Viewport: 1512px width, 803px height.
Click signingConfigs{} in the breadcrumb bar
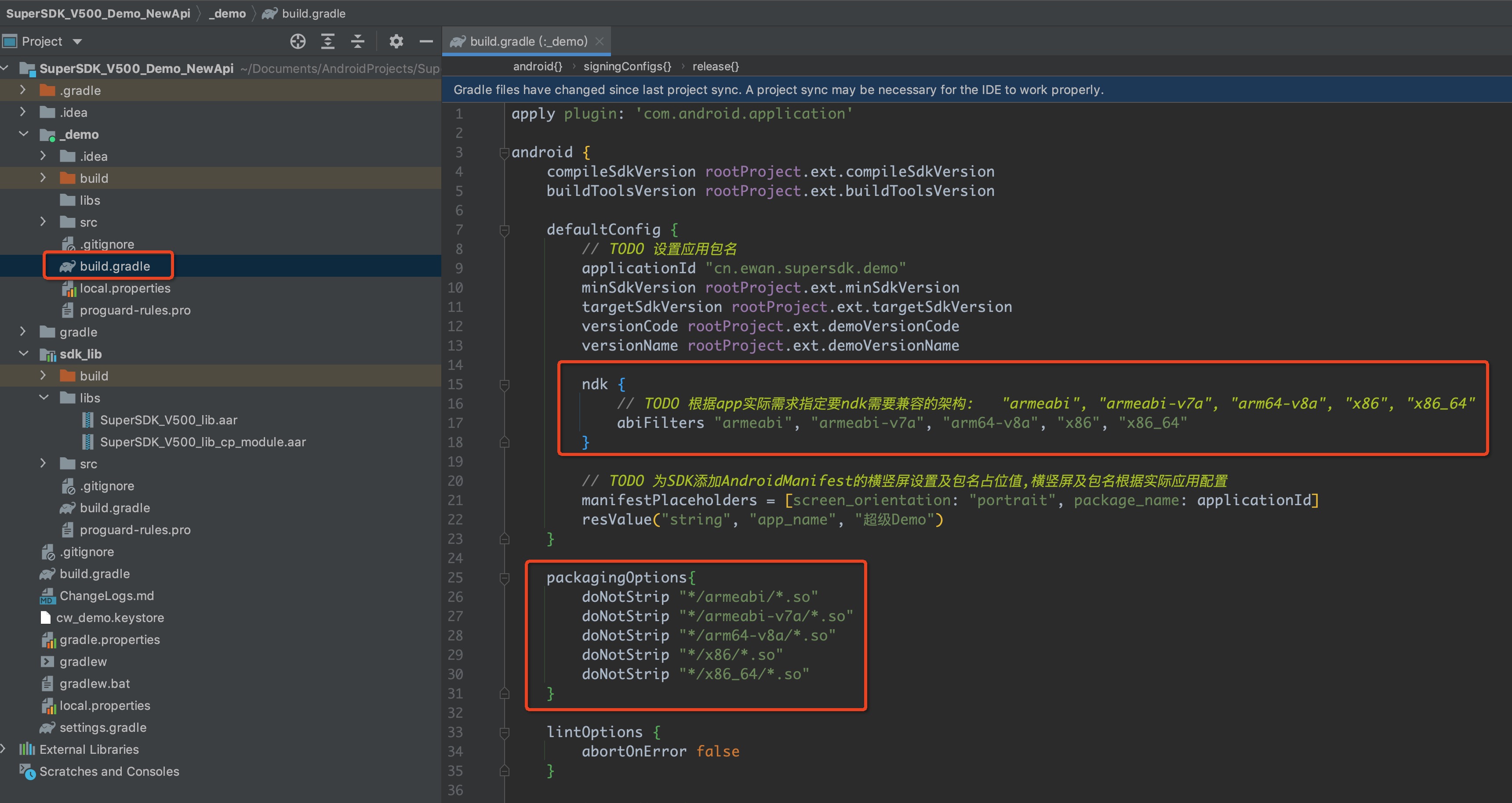[627, 66]
